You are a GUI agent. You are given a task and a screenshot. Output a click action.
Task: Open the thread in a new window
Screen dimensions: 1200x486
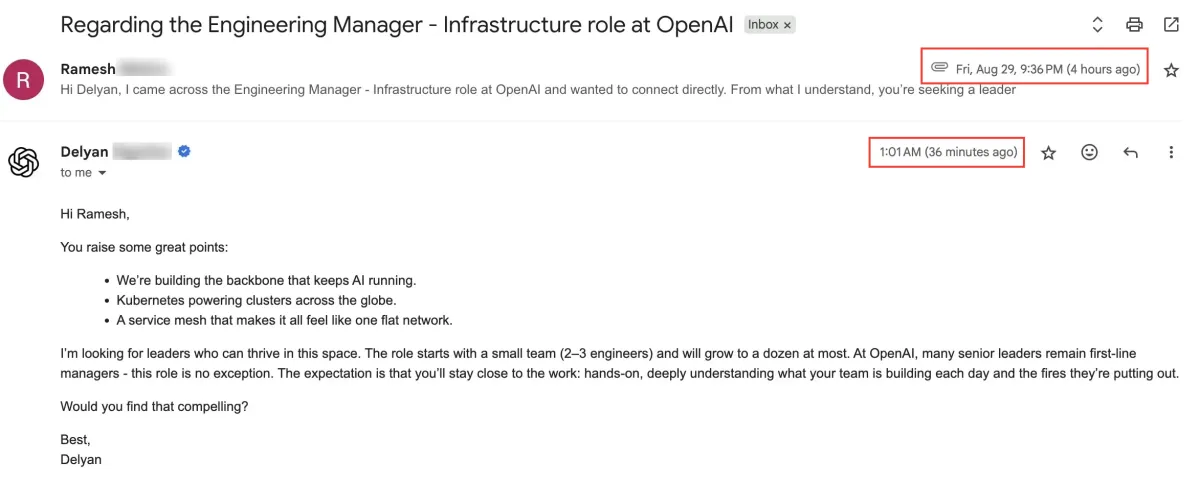[x=1171, y=25]
